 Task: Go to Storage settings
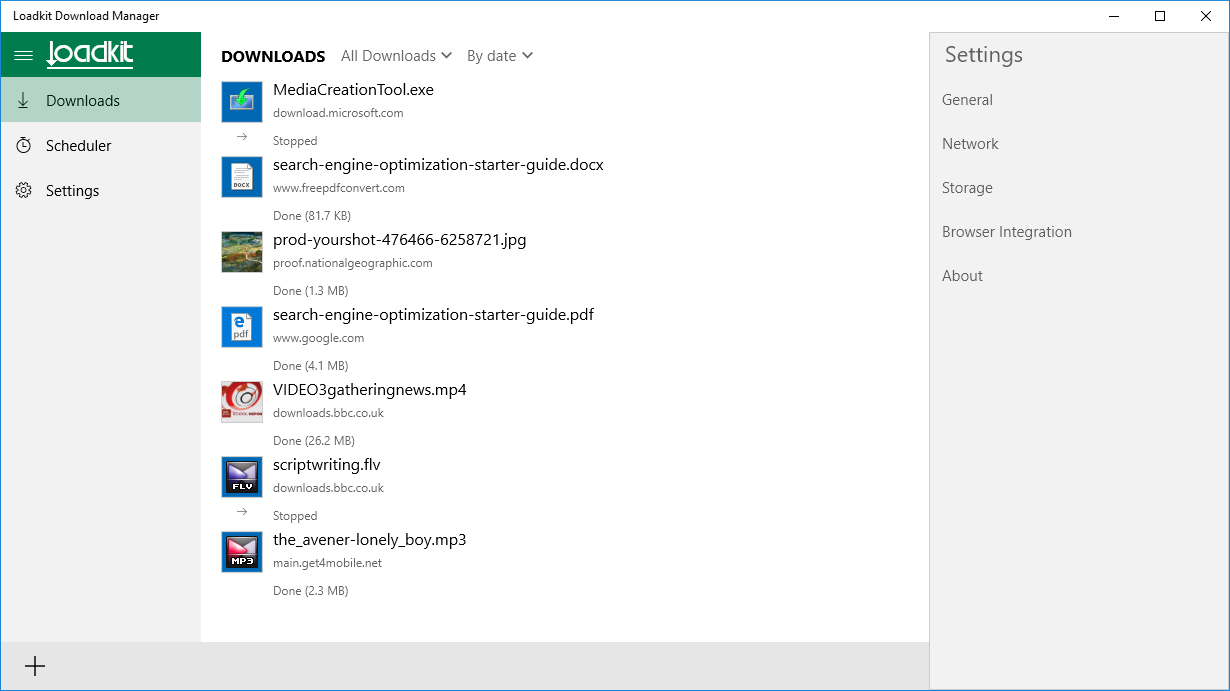click(x=967, y=188)
